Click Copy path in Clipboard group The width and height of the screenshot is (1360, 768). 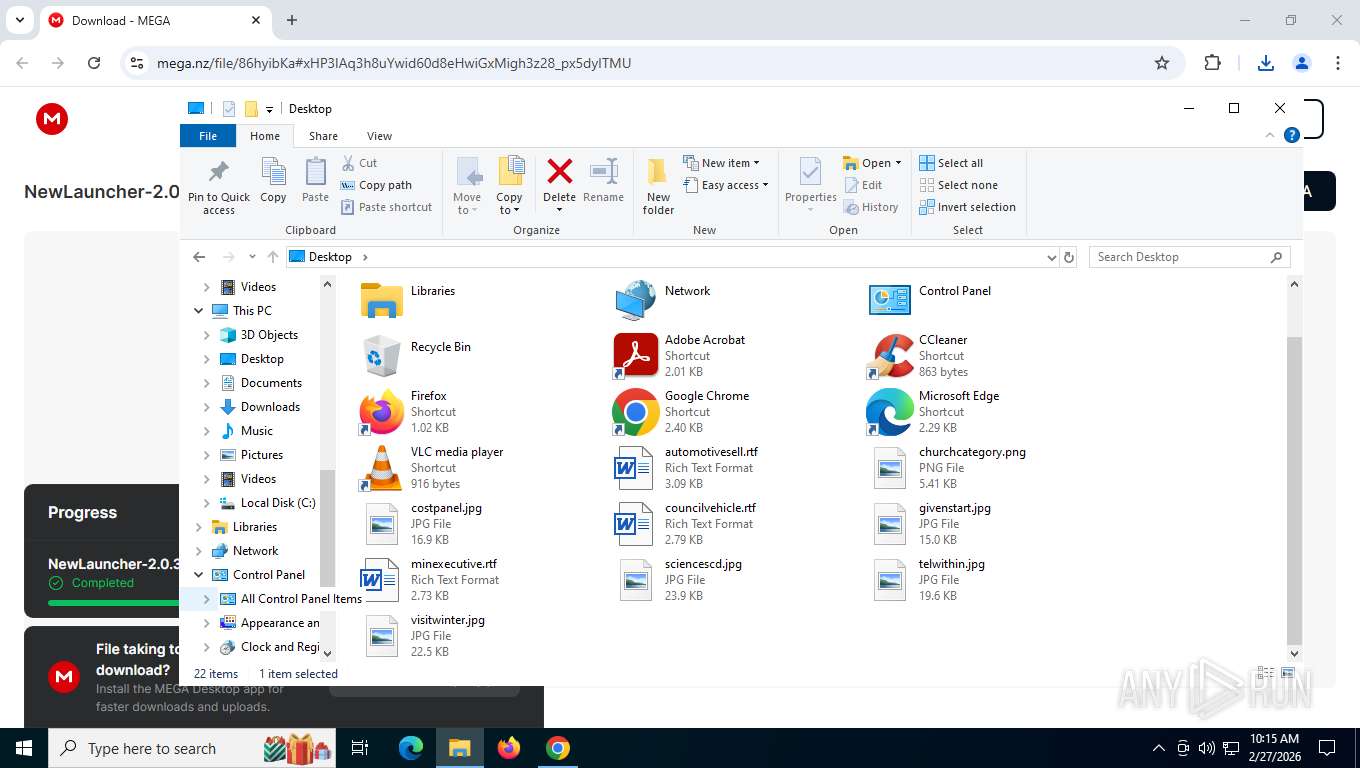click(x=376, y=185)
